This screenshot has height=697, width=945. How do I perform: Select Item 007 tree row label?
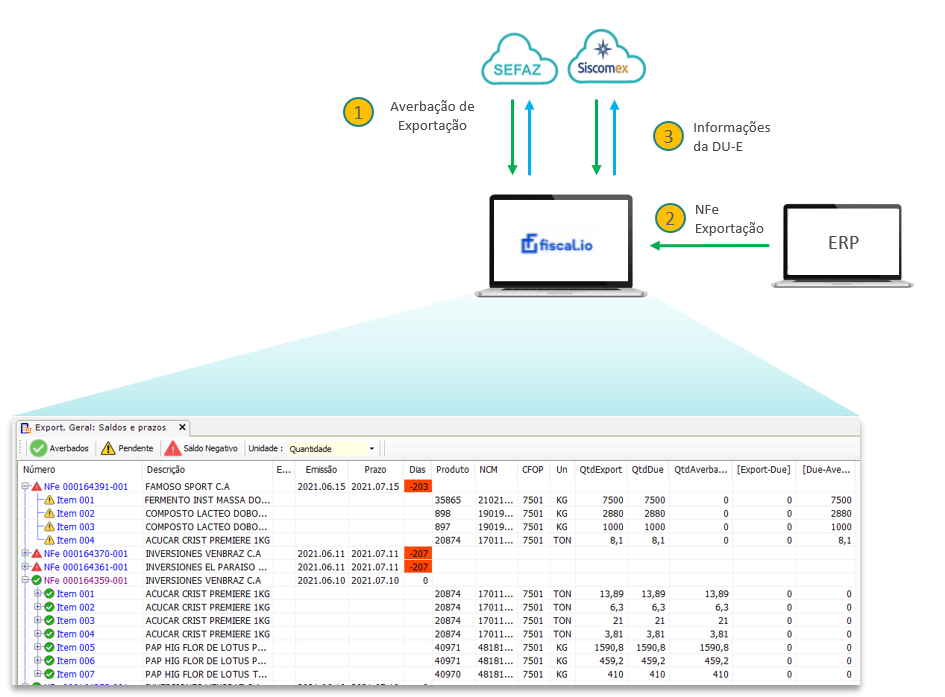75,674
